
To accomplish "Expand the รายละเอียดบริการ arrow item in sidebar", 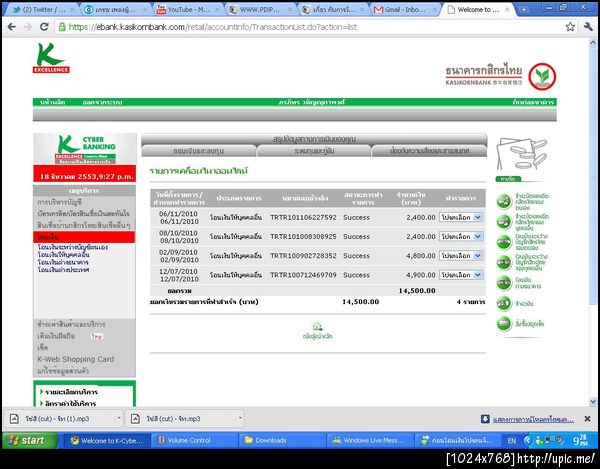I will point(69,392).
